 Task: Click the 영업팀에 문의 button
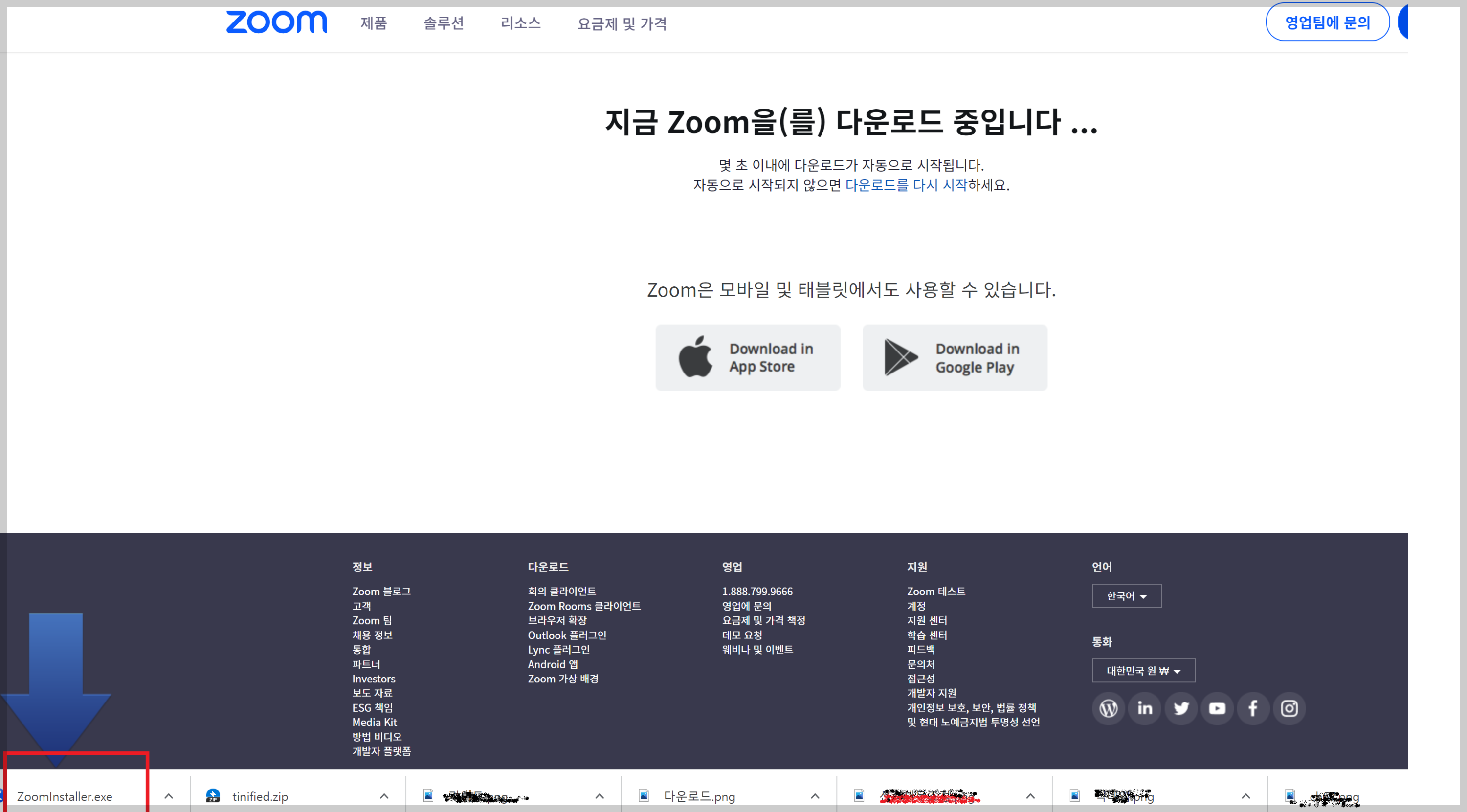coord(1327,22)
